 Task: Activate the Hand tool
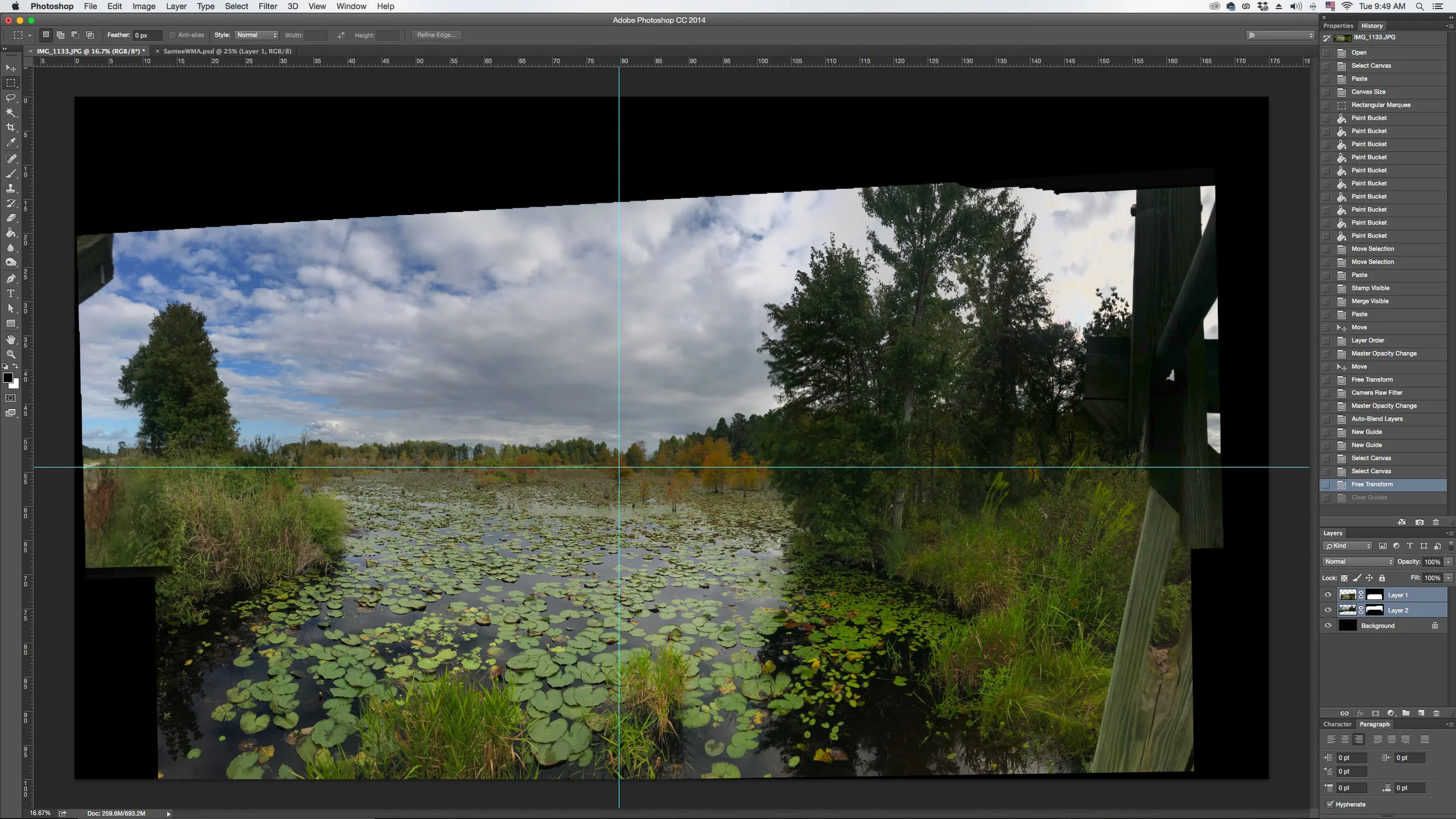11,339
